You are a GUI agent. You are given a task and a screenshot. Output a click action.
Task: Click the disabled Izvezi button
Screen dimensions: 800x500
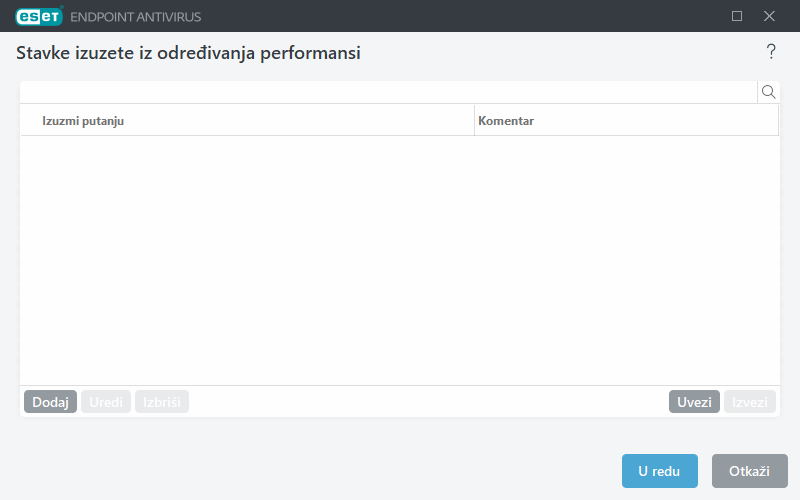(749, 402)
